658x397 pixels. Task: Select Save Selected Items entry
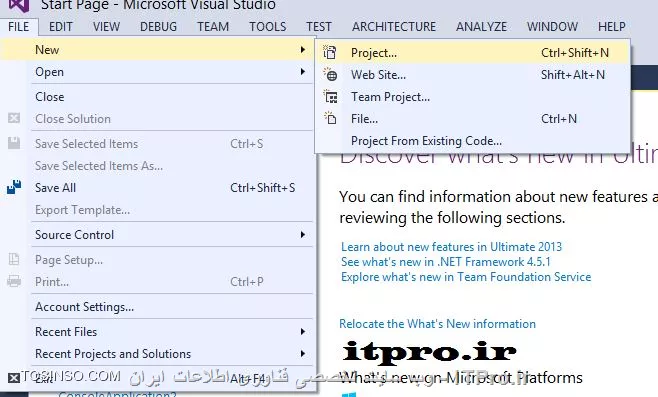click(157, 144)
